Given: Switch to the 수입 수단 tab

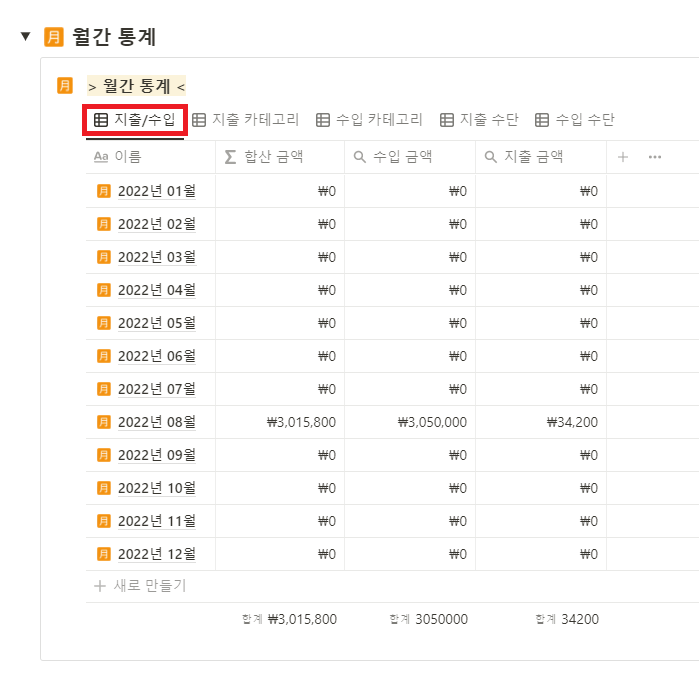Looking at the screenshot, I should (575, 119).
